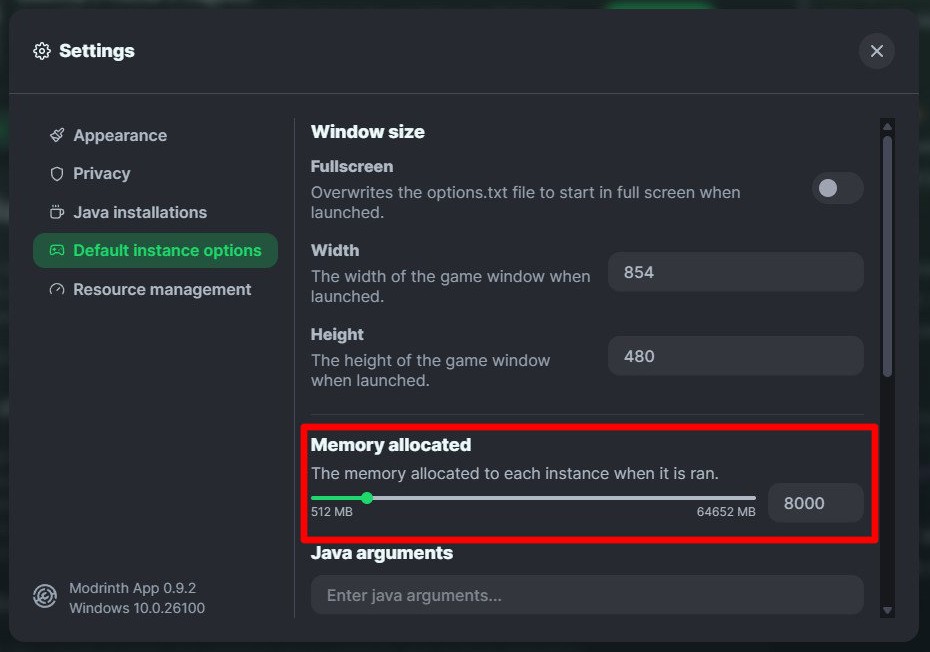Click the memory value field showing 8000
This screenshot has height=652, width=930.
(x=814, y=503)
